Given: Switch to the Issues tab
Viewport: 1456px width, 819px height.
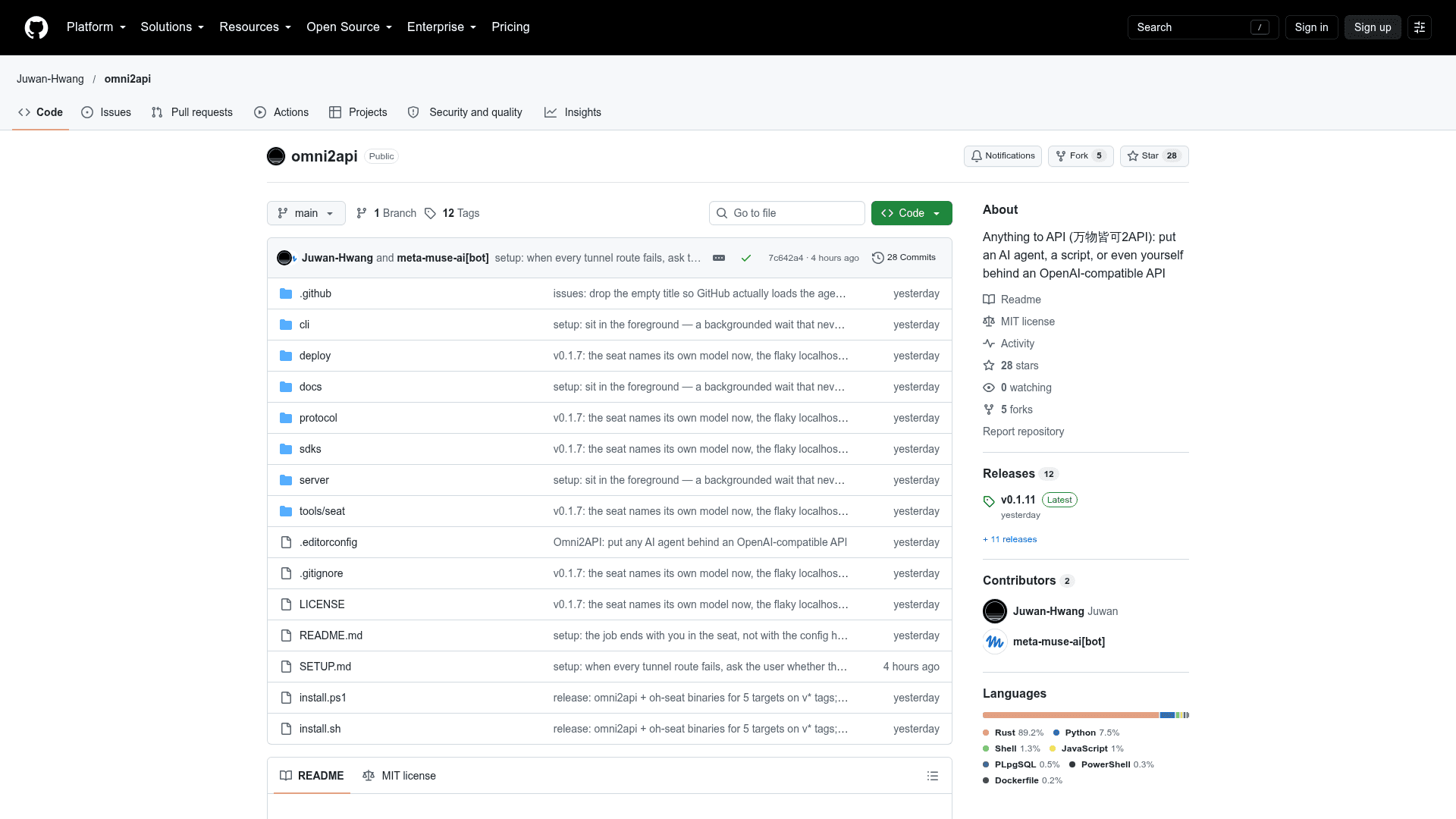Looking at the screenshot, I should (106, 112).
